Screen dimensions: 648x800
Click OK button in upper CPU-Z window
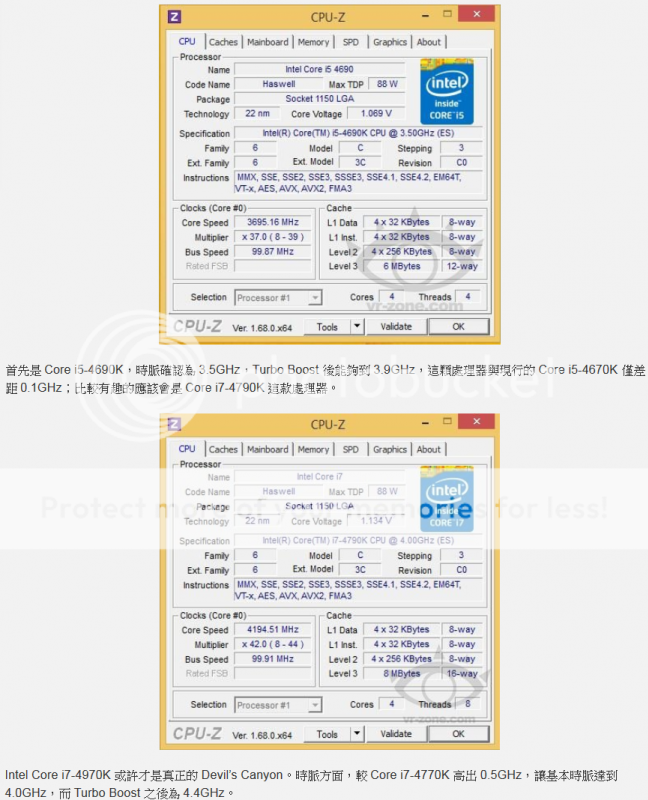459,327
